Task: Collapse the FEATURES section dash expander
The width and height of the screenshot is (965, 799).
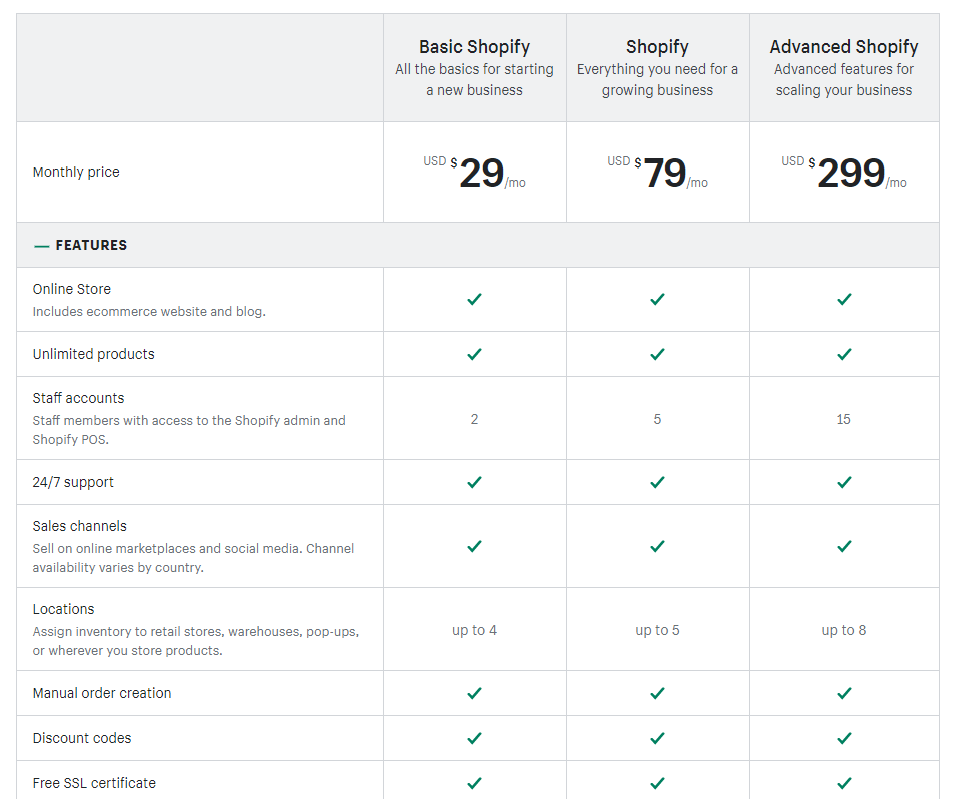Action: (41, 246)
